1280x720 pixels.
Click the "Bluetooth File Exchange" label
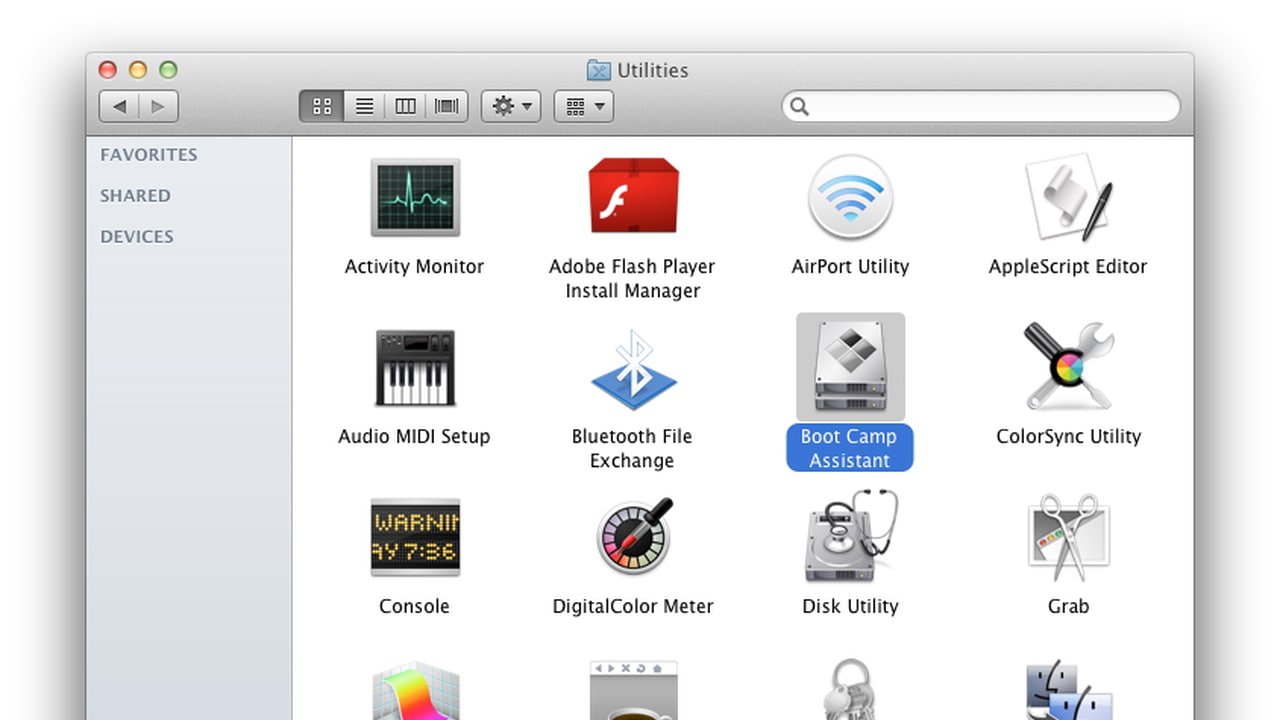tap(632, 448)
